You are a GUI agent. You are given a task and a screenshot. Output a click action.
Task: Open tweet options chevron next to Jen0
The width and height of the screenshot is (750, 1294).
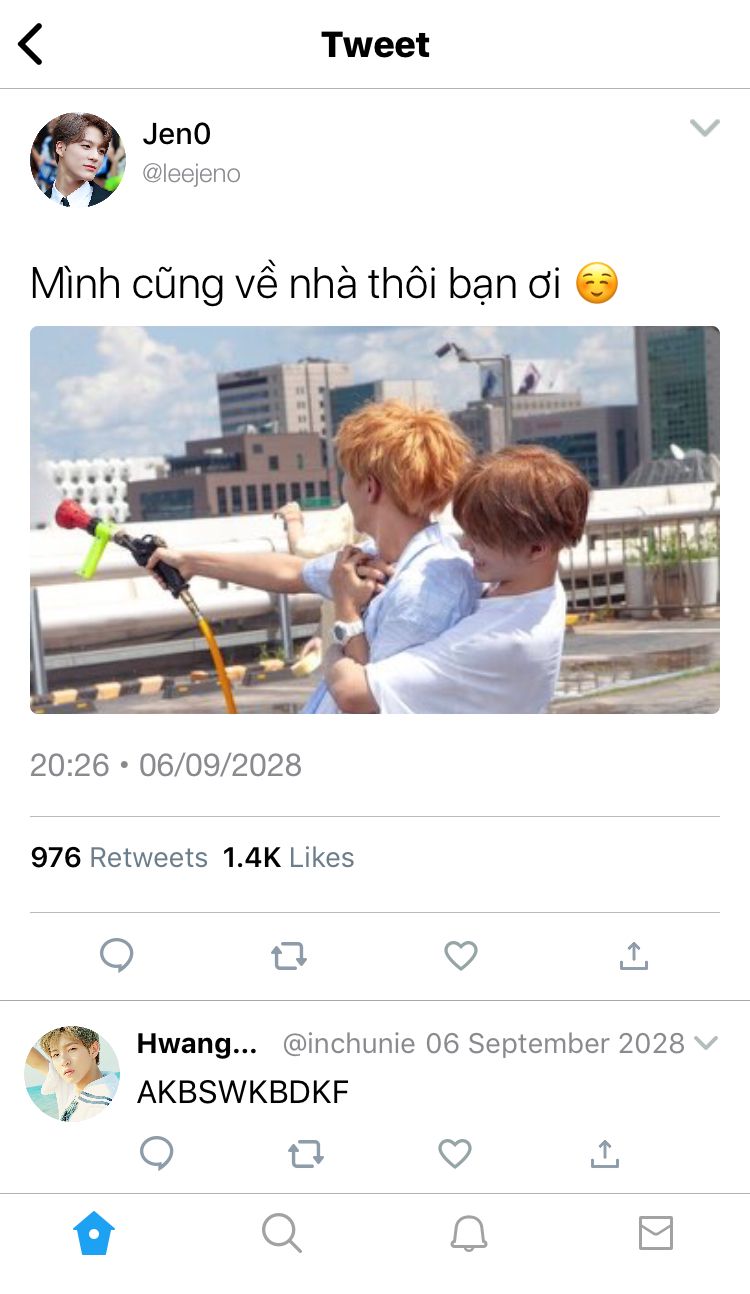(x=705, y=127)
